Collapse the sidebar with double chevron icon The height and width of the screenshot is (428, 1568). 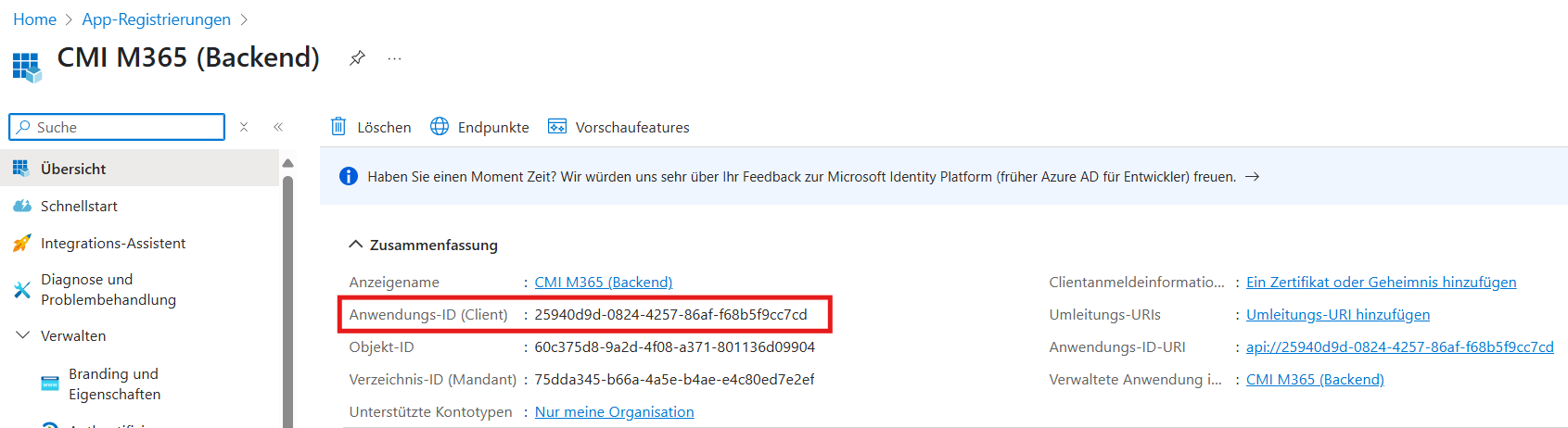[x=278, y=127]
